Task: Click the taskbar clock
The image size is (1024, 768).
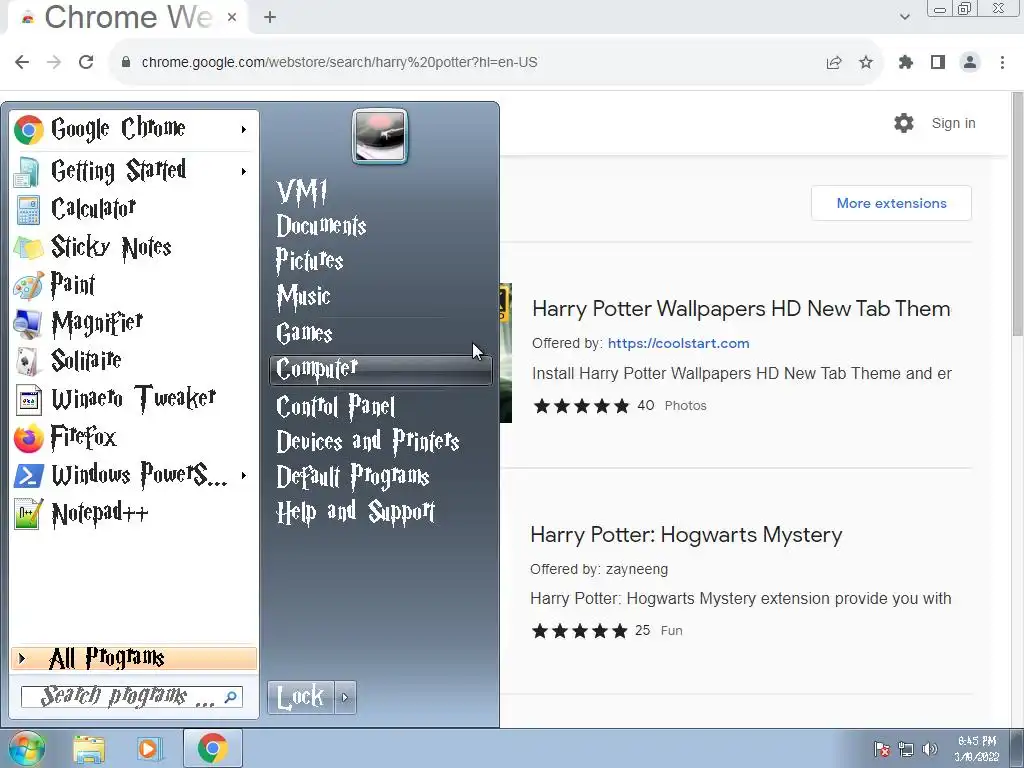Action: coord(978,749)
